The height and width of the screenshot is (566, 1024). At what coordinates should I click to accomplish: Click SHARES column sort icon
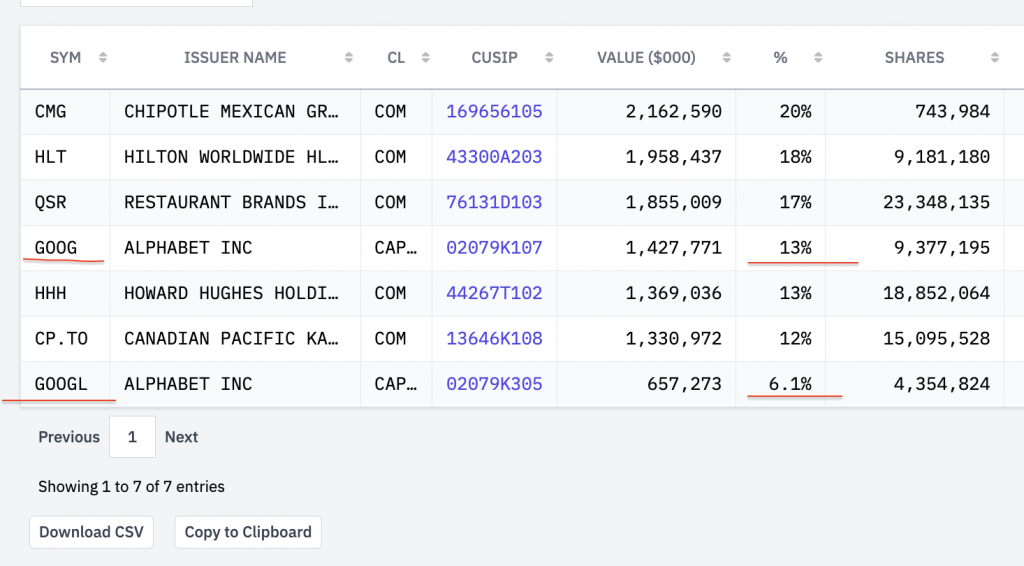click(995, 58)
